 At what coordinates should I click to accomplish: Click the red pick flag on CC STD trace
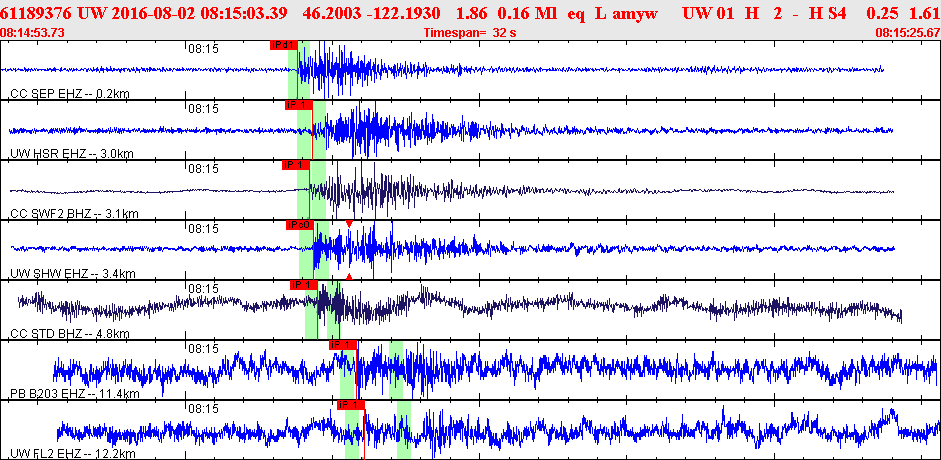point(303,285)
